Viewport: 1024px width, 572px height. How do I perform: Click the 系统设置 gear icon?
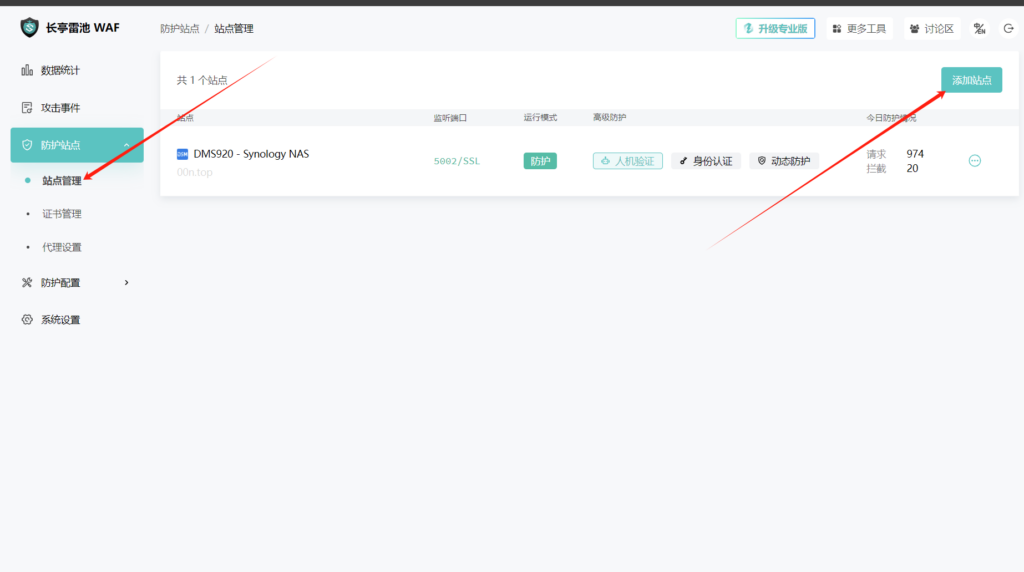27,320
